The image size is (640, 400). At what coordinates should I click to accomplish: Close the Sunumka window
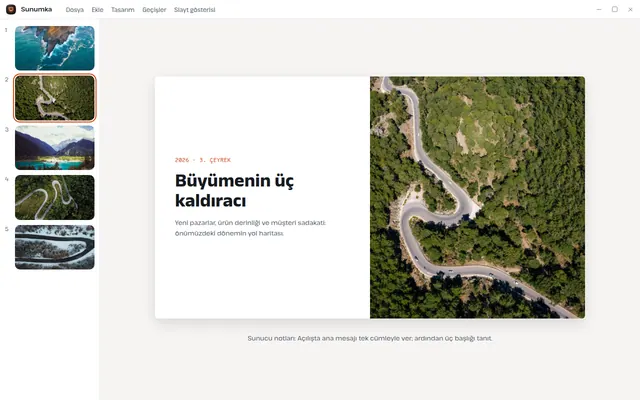(x=630, y=9)
